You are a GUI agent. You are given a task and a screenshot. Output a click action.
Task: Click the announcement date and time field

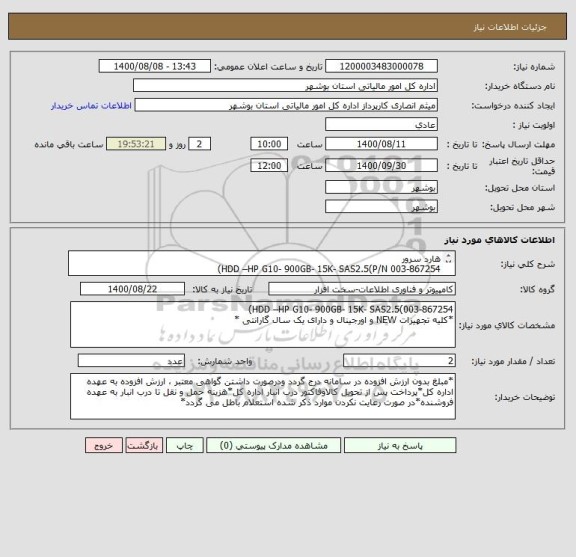(x=155, y=66)
